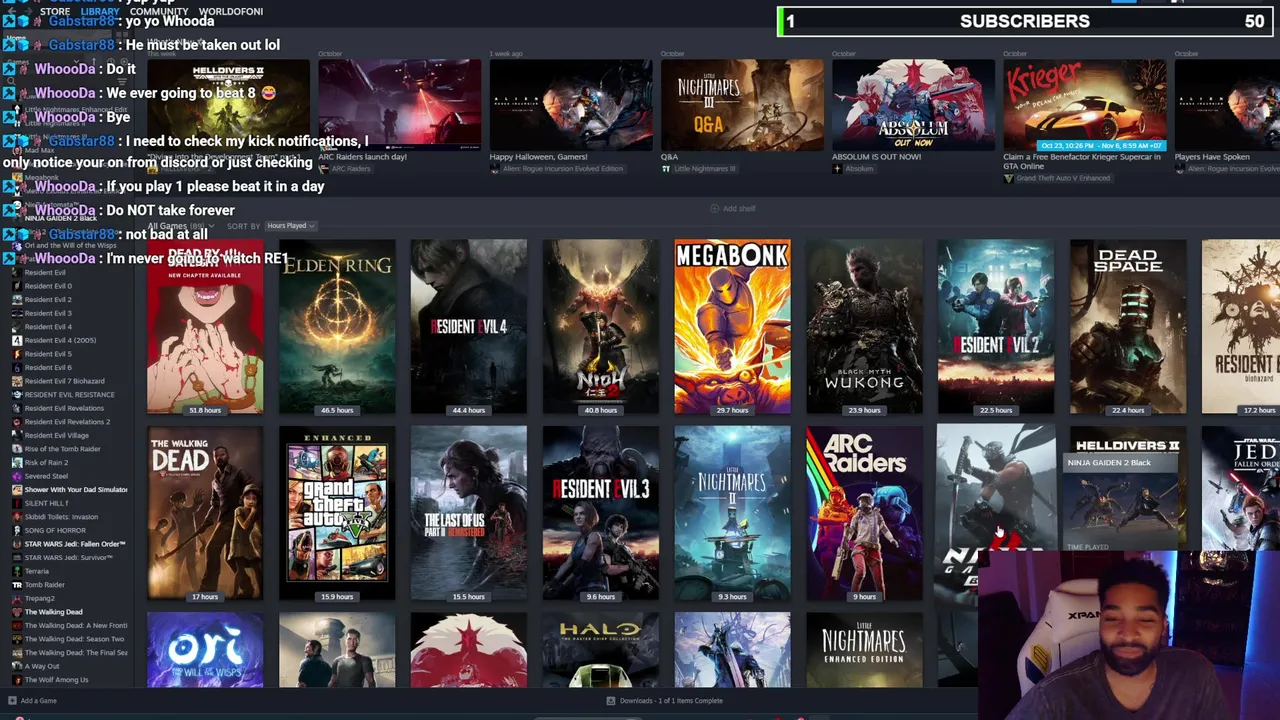Open The Walking Dead cover with 17 hours
The width and height of the screenshot is (1280, 720).
point(205,514)
